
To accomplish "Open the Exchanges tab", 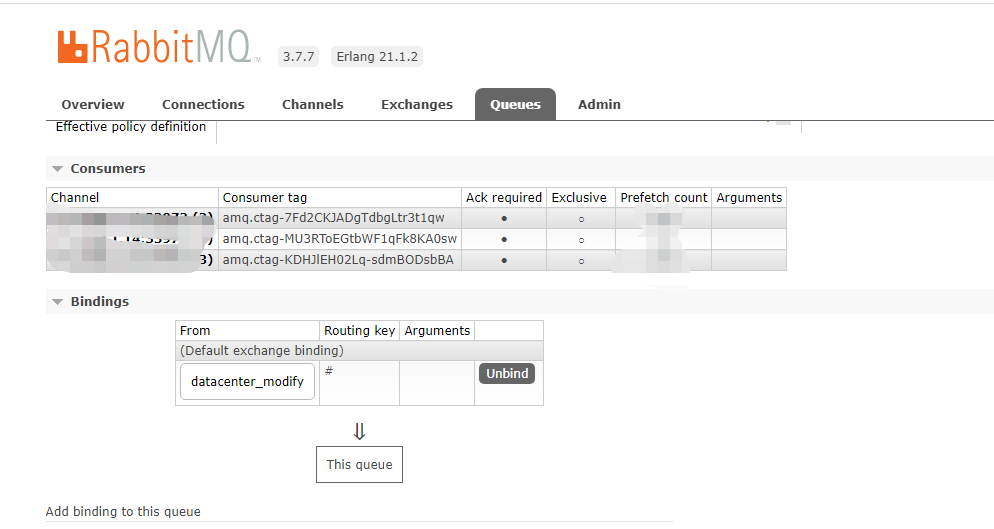I will click(416, 105).
